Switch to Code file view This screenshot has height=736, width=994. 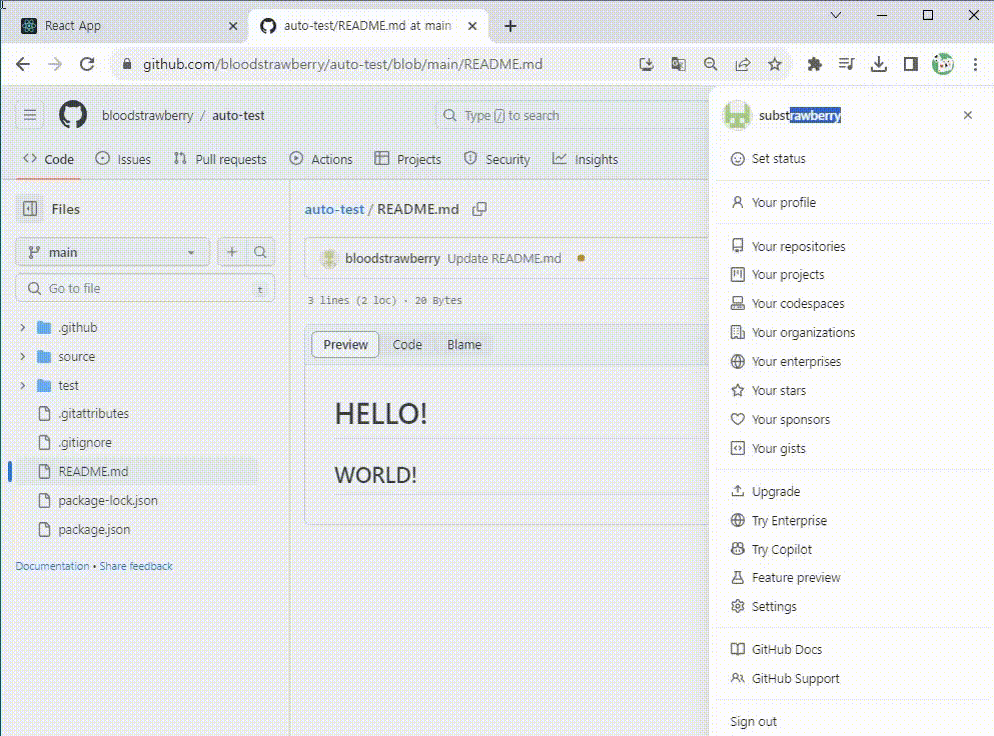(x=407, y=344)
